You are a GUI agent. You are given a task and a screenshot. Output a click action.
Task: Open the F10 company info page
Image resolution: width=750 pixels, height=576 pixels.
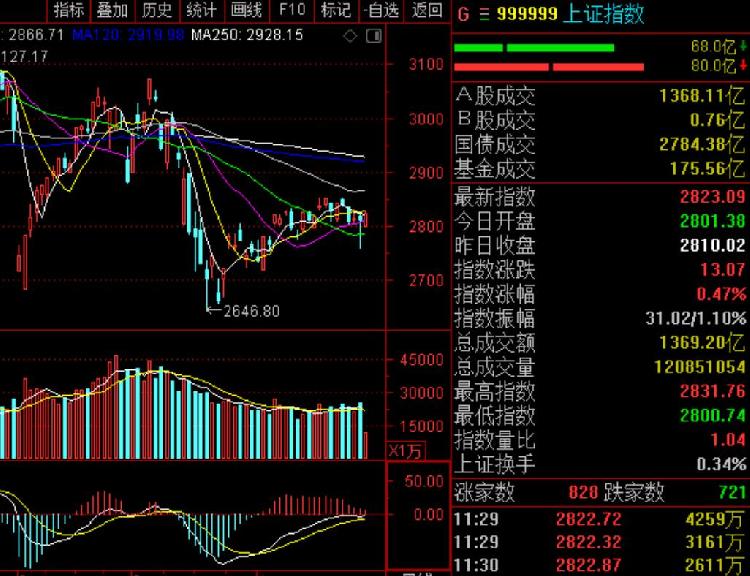point(292,10)
